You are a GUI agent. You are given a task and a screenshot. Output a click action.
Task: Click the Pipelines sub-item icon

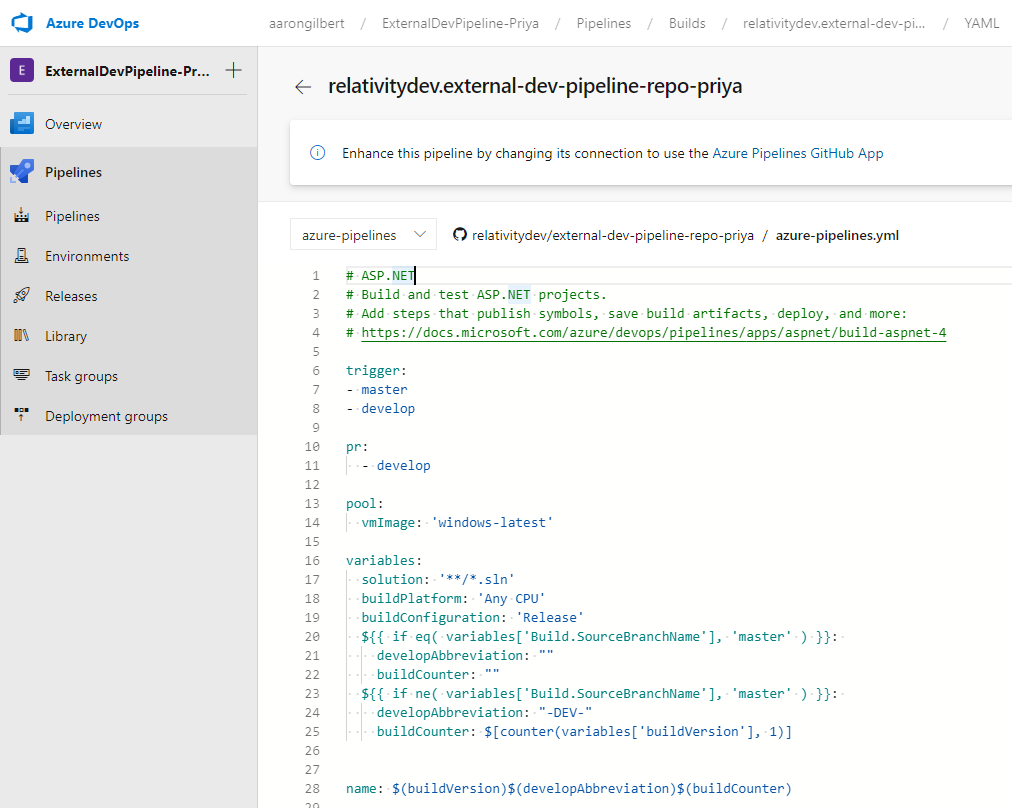22,216
